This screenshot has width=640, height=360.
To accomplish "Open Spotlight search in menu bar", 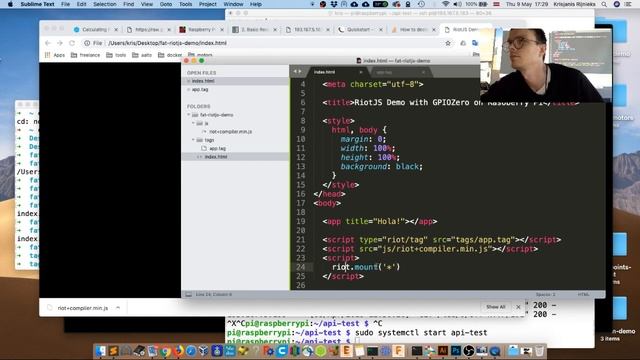I will coord(604,4).
